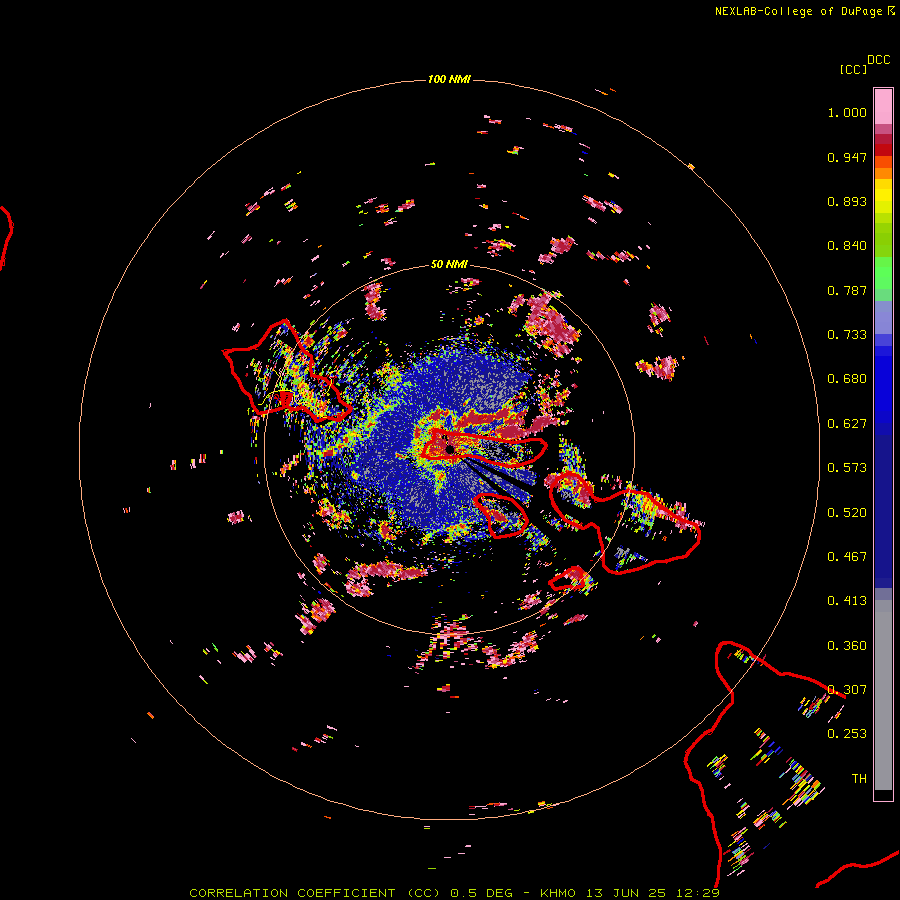The height and width of the screenshot is (900, 900).
Task: Select the 0.947 scale value
Action: 847,157
